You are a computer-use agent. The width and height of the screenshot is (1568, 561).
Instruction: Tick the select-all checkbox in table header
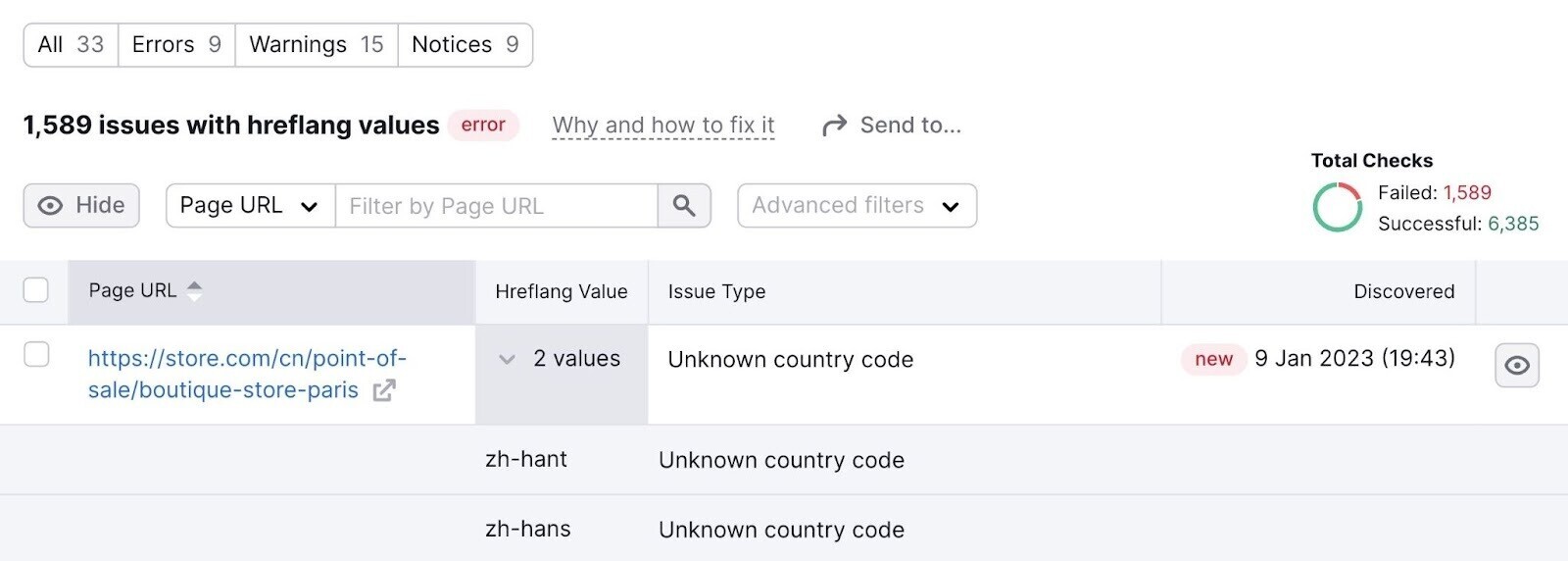36,290
